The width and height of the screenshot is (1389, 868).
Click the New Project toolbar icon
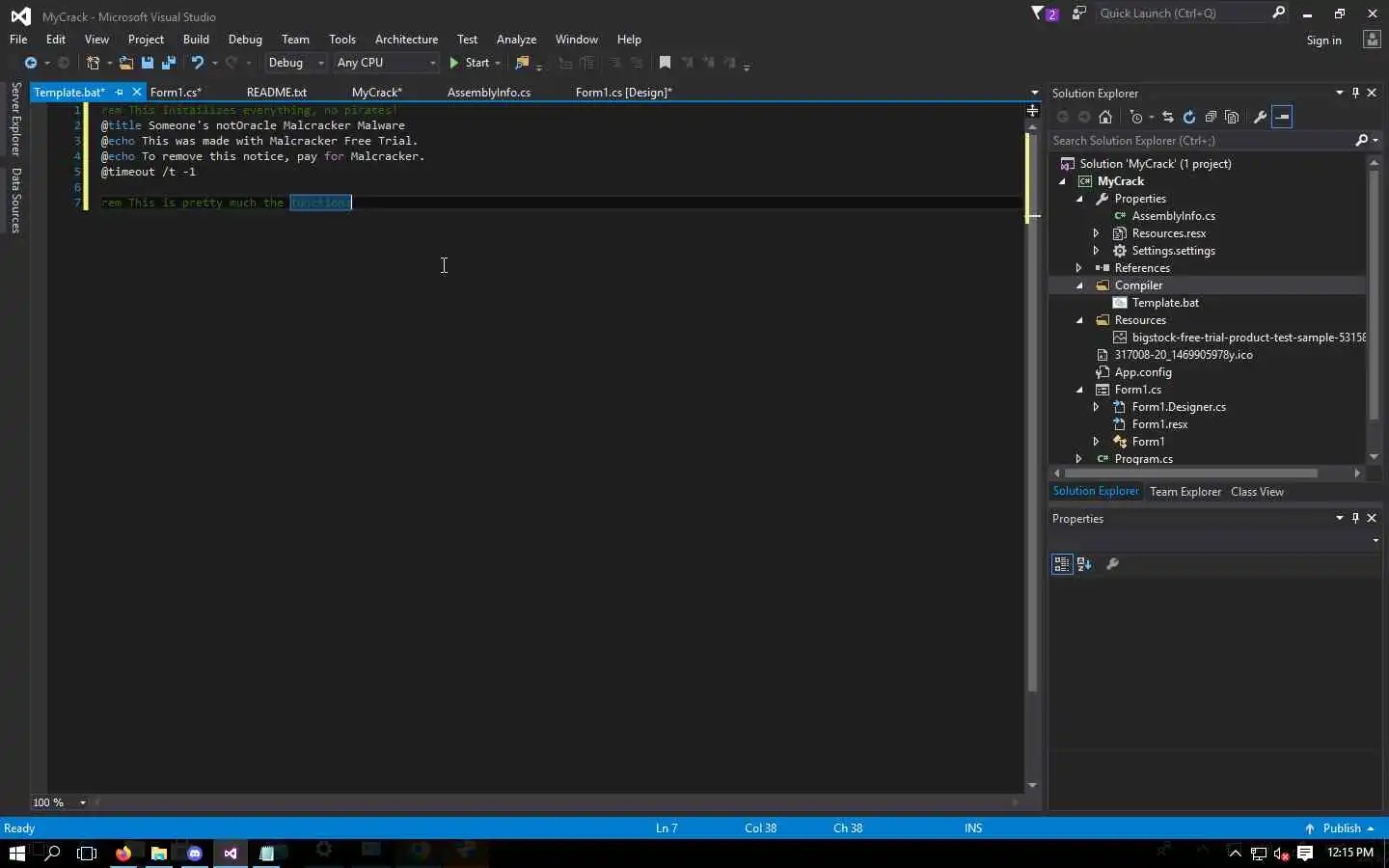pos(94,63)
